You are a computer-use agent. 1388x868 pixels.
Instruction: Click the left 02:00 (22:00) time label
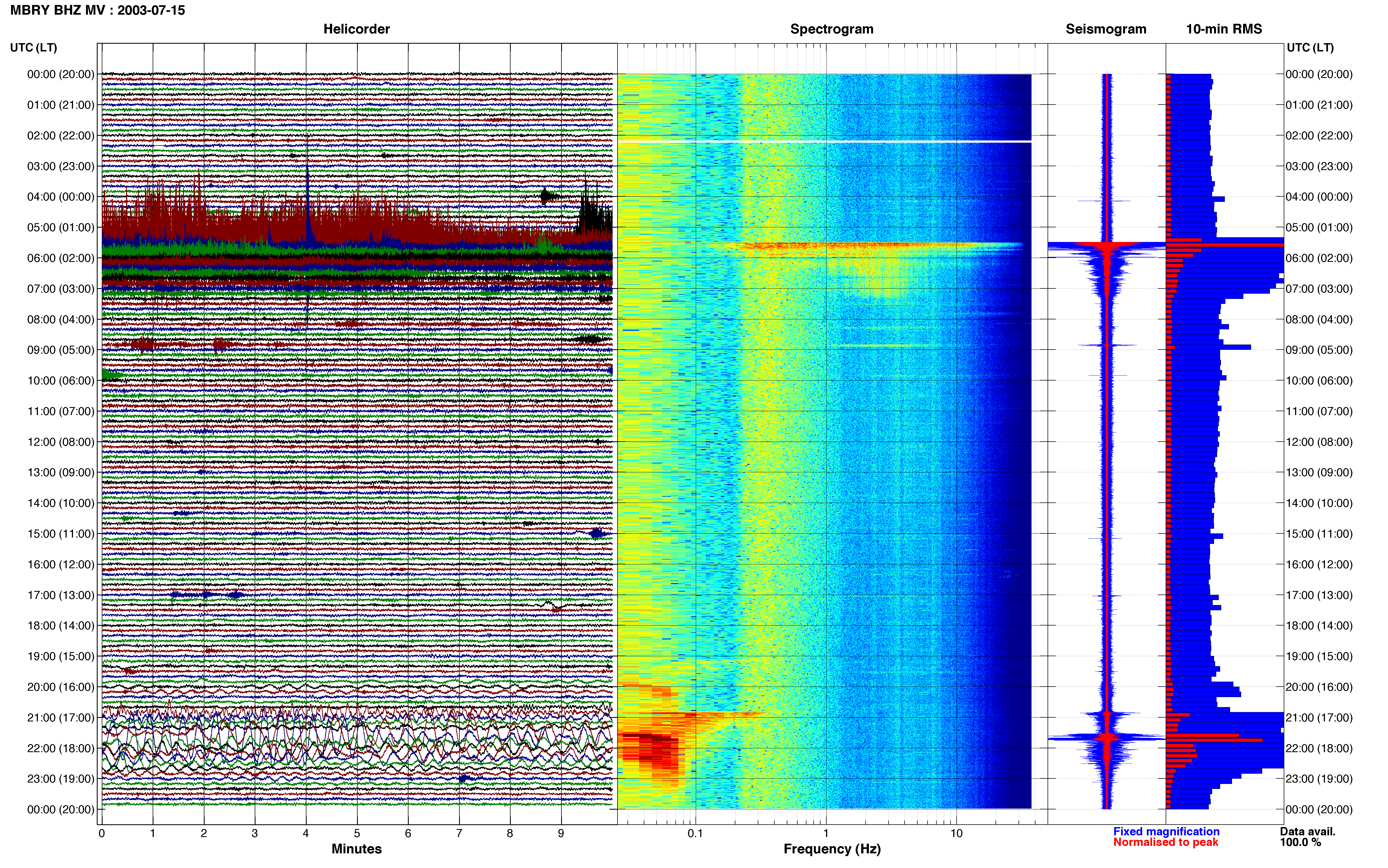coord(61,135)
